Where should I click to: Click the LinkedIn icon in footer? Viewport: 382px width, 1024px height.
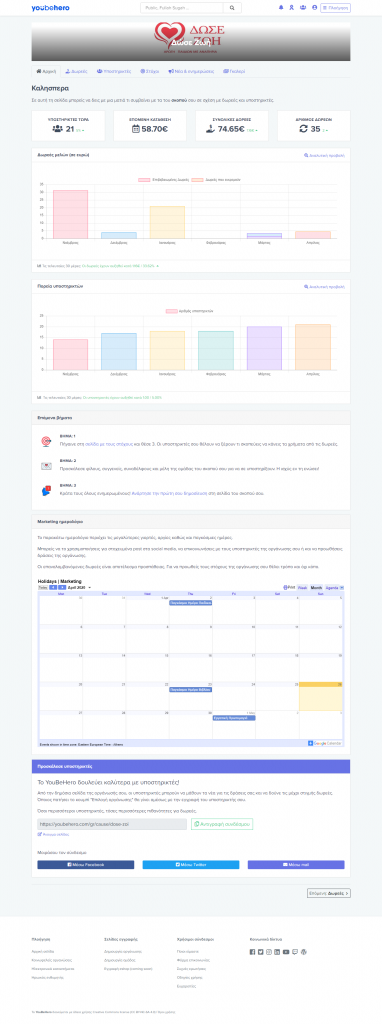[x=277, y=952]
